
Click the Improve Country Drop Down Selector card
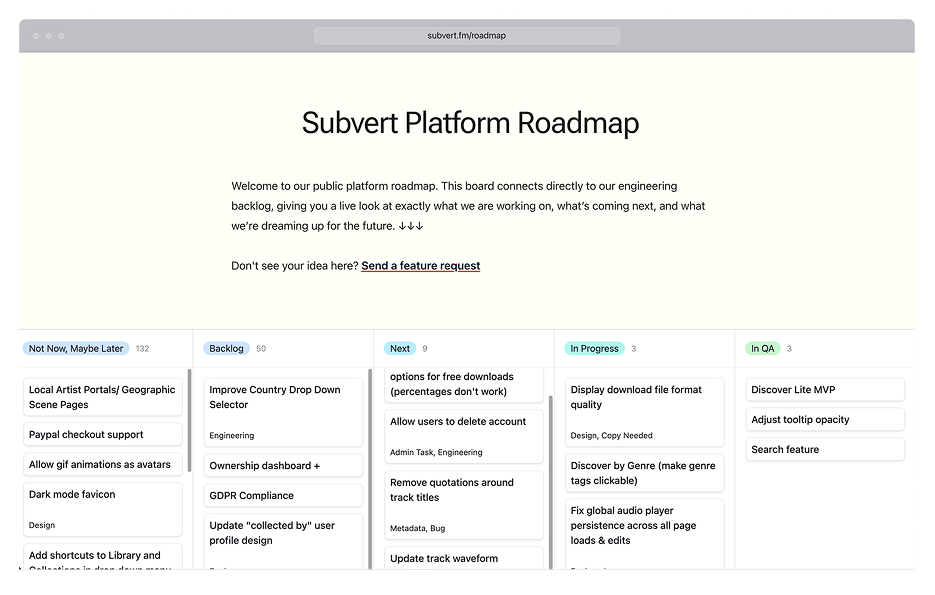pos(283,411)
